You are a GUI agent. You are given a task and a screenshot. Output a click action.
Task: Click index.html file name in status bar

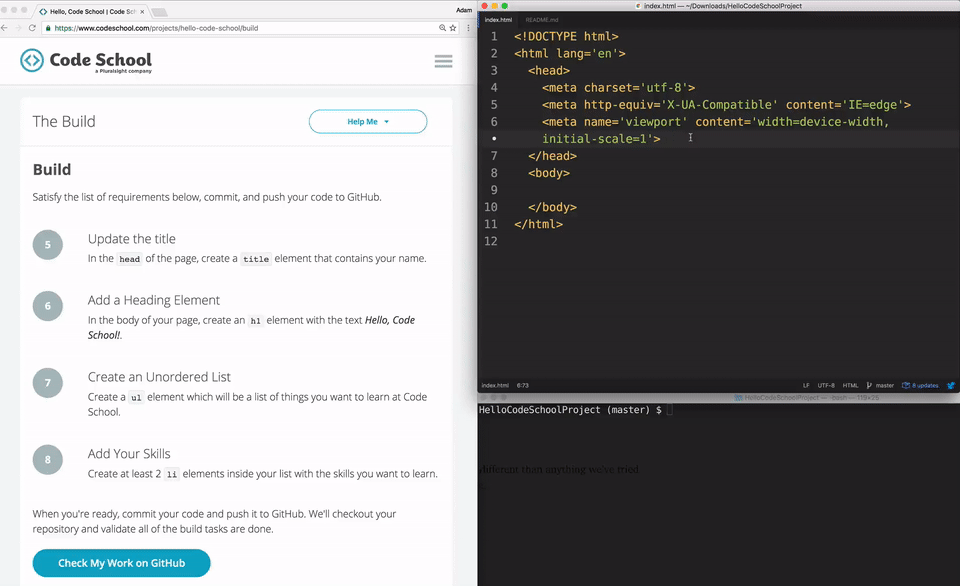(495, 385)
